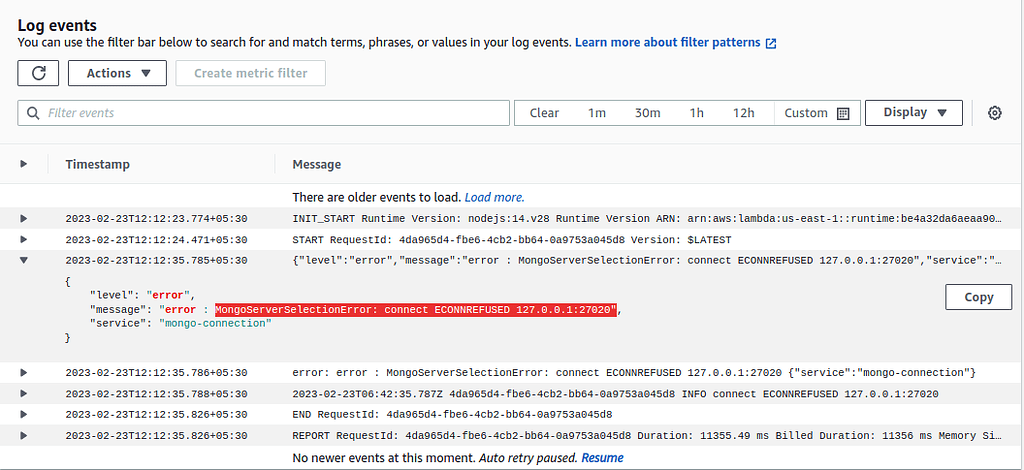The width and height of the screenshot is (1024, 470).
Task: Focus the Filter events search field
Action: click(270, 113)
